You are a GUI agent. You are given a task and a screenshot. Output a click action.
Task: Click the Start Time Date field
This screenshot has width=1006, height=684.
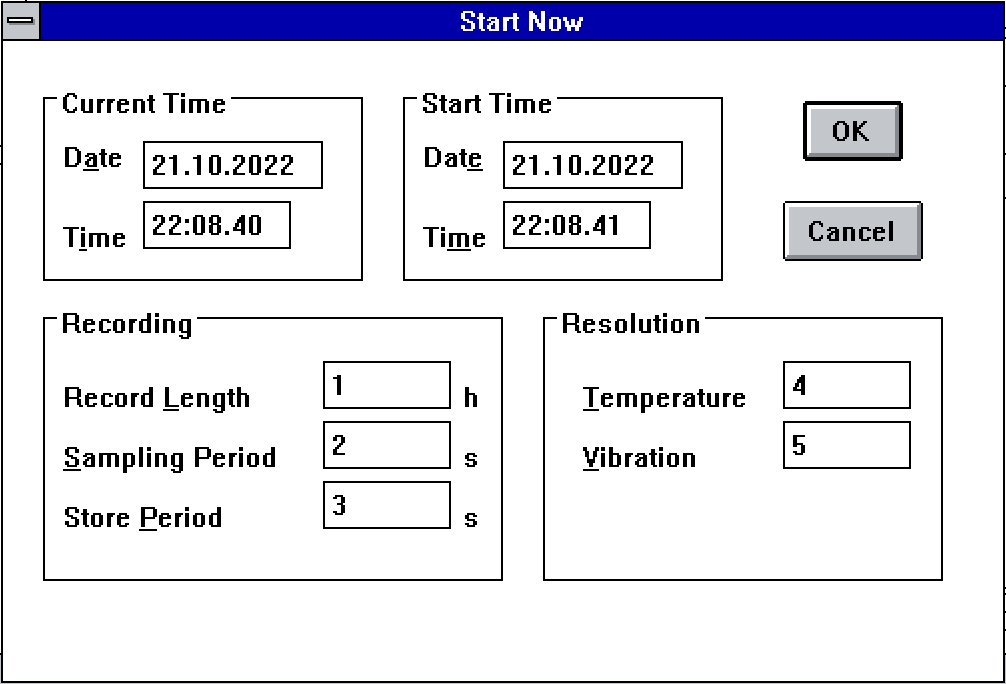click(591, 165)
